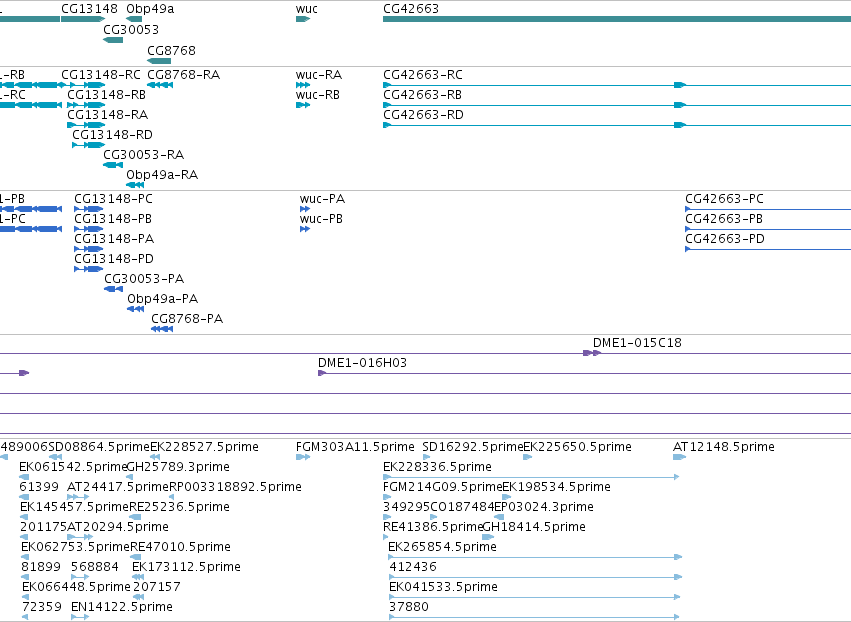Select the EK041533.5prime EST label

[443, 588]
